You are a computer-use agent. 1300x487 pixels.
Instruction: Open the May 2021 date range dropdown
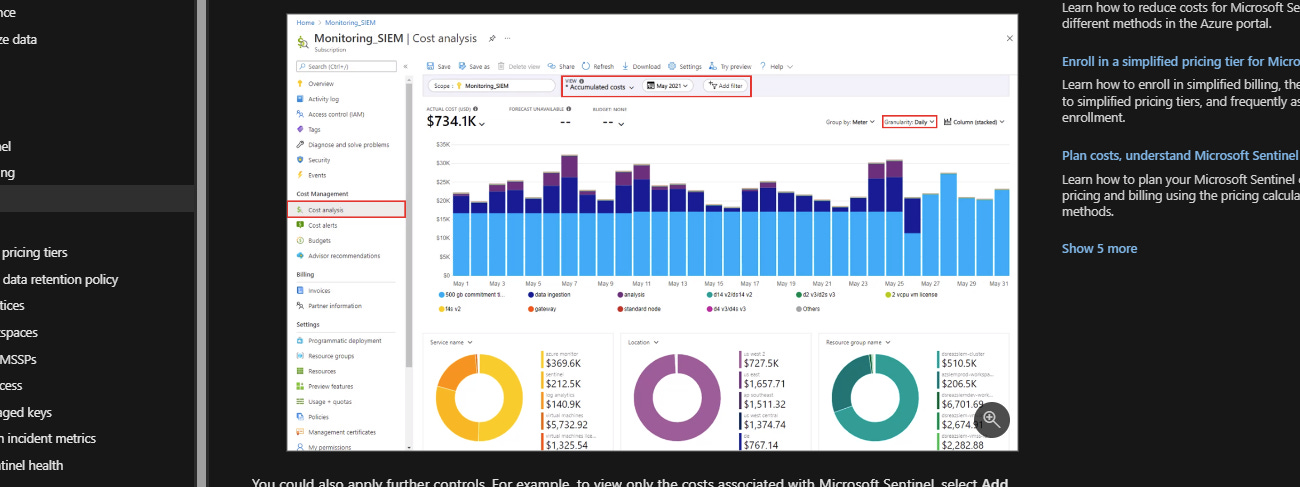pyautogui.click(x=669, y=86)
